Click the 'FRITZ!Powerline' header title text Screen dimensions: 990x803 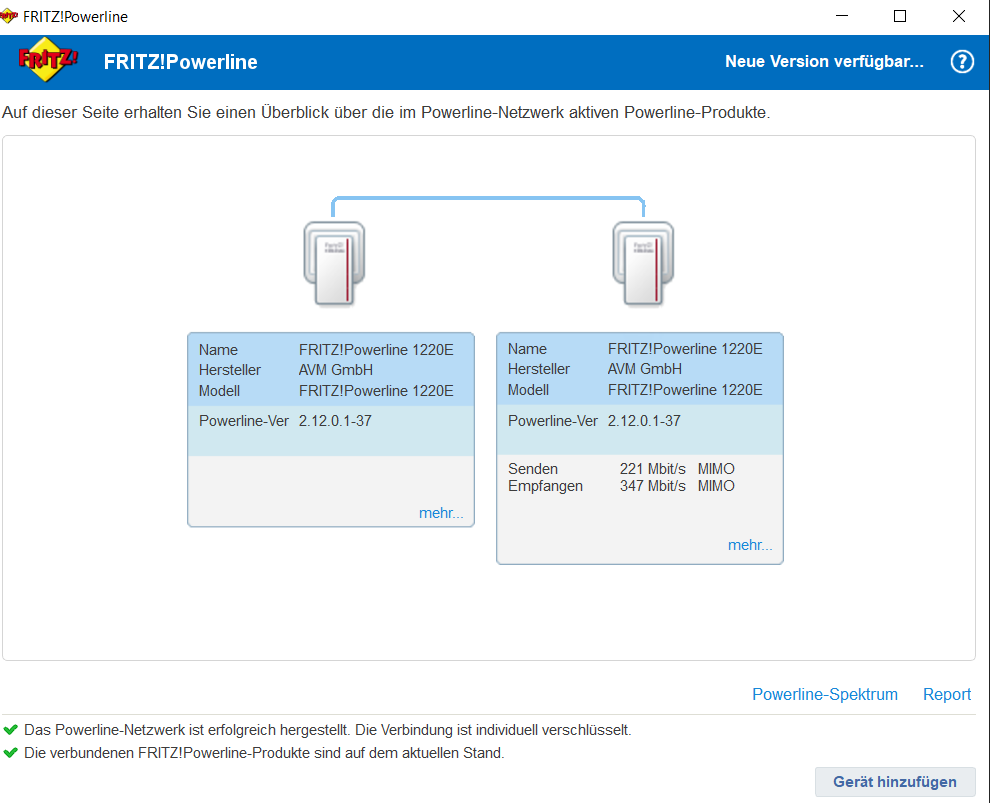tap(181, 62)
